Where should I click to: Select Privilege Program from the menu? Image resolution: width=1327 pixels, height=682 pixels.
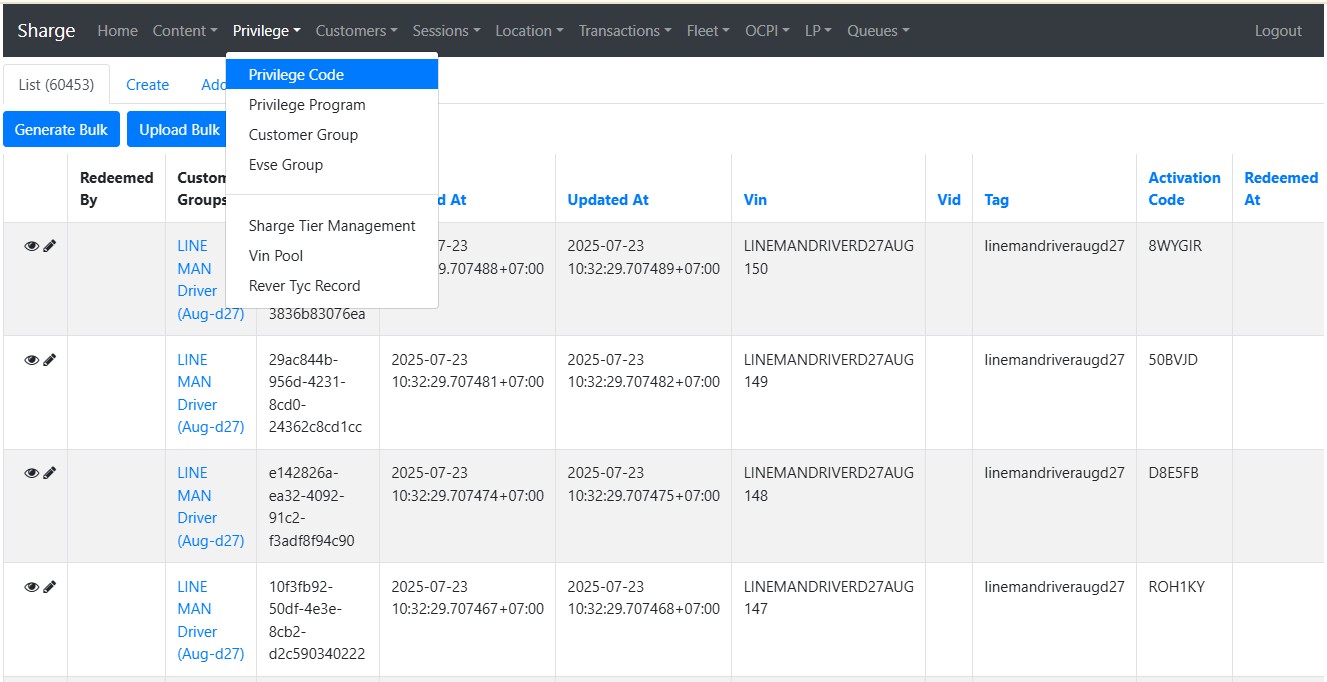tap(307, 105)
